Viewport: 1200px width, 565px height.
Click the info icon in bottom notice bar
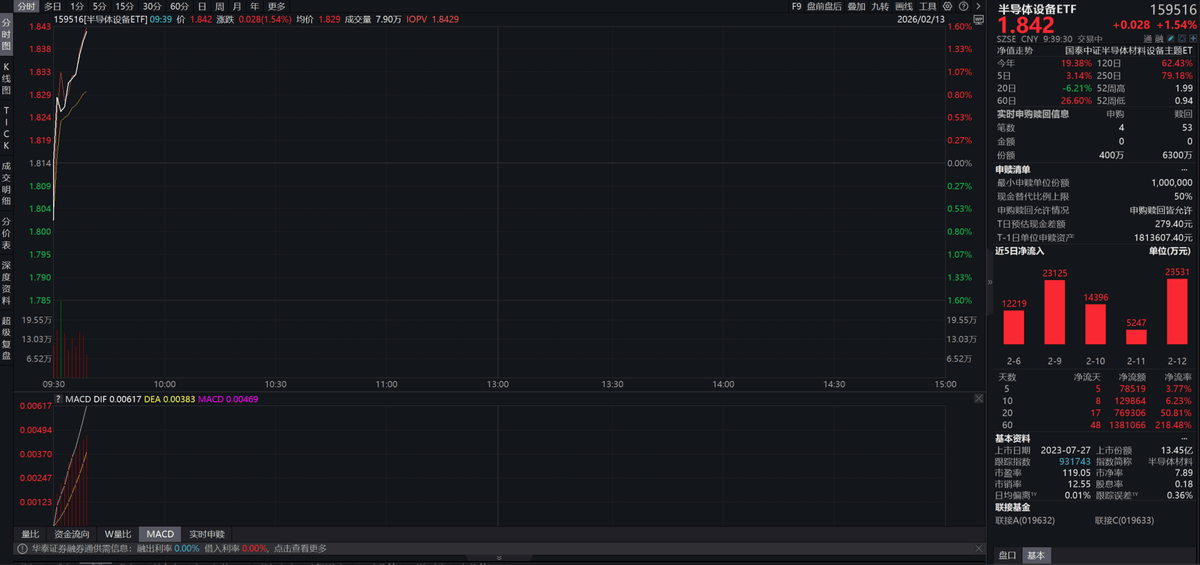pos(21,548)
